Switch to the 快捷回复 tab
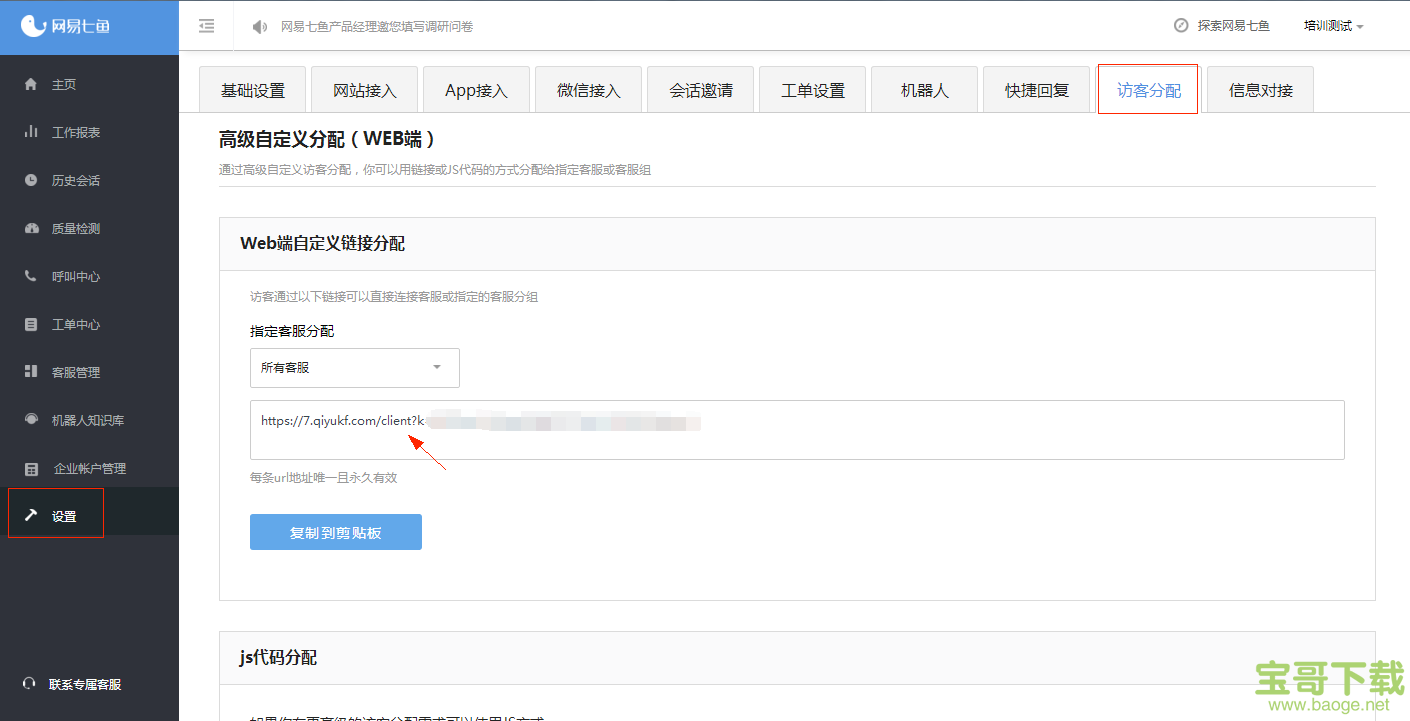 (x=1037, y=90)
